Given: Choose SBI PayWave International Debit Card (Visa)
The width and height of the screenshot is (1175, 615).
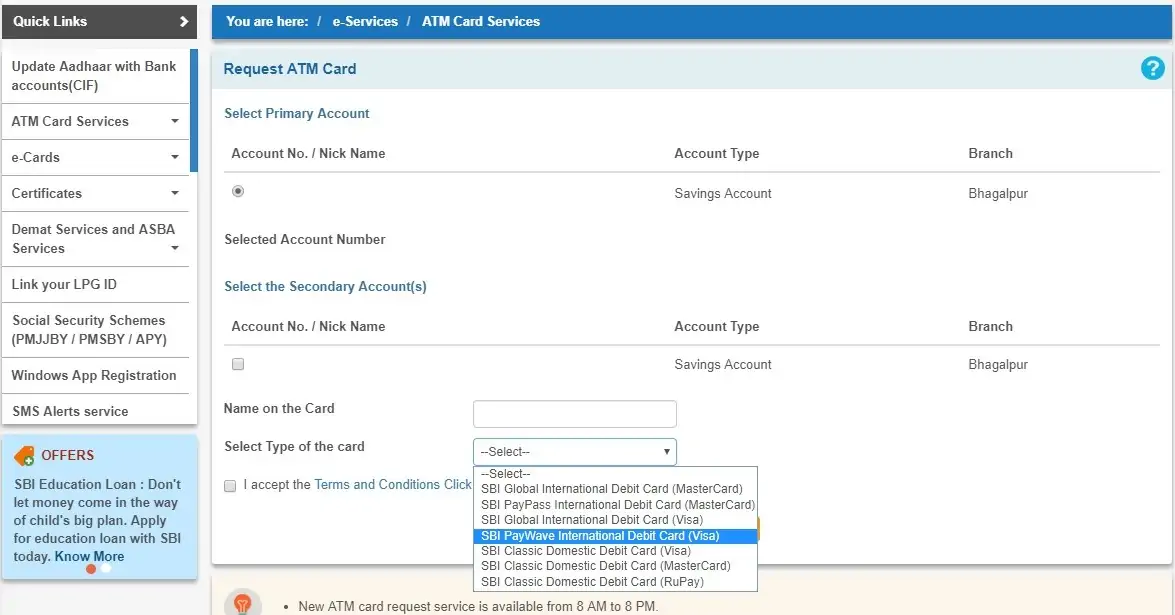Looking at the screenshot, I should point(615,536).
